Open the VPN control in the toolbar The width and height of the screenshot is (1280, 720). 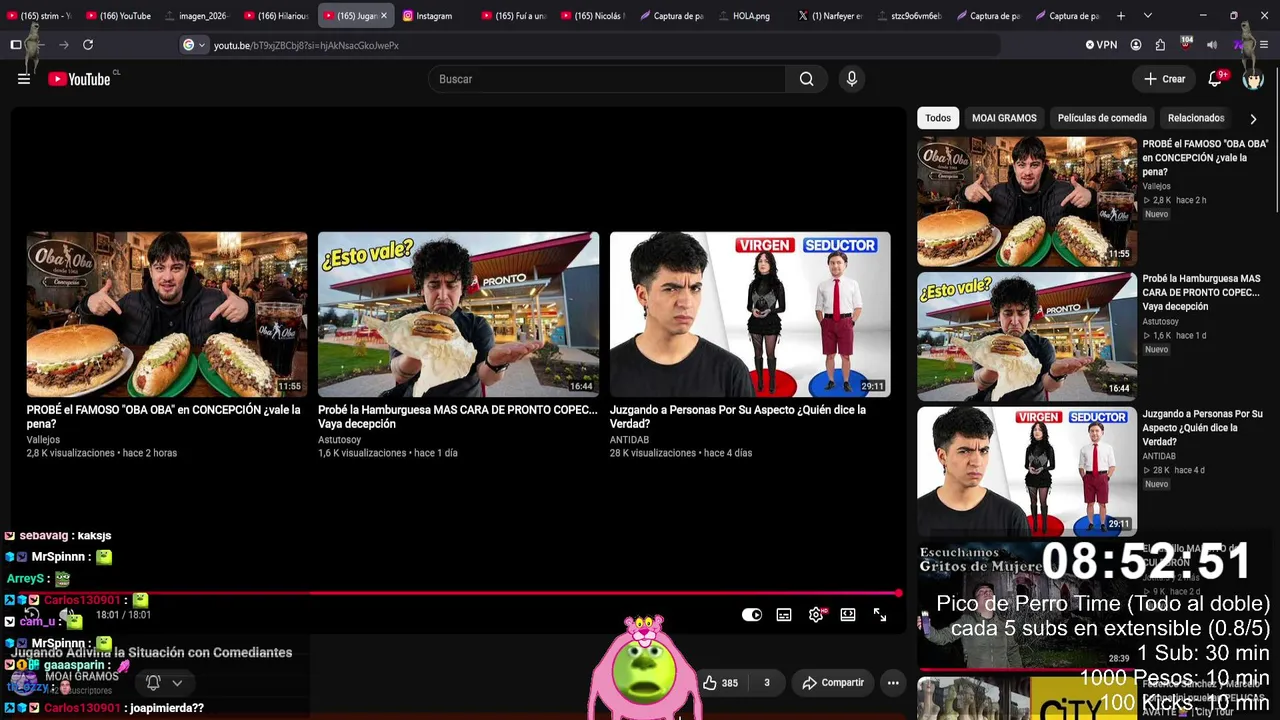[1101, 45]
